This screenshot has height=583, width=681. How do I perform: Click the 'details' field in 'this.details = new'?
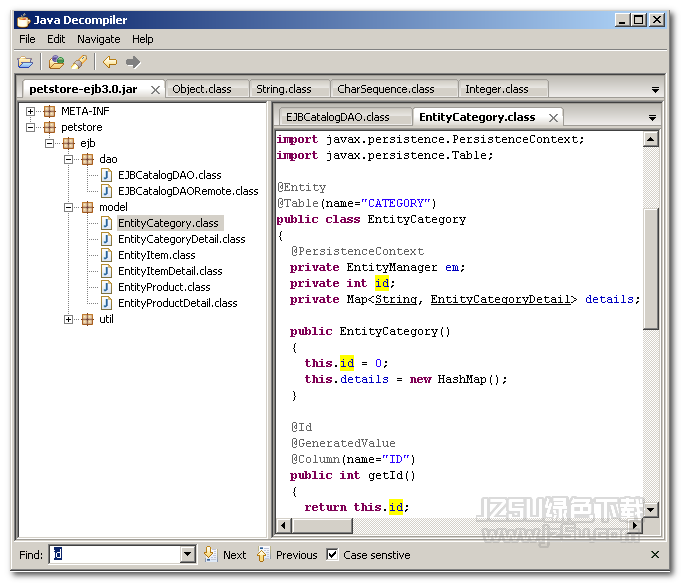tap(364, 379)
